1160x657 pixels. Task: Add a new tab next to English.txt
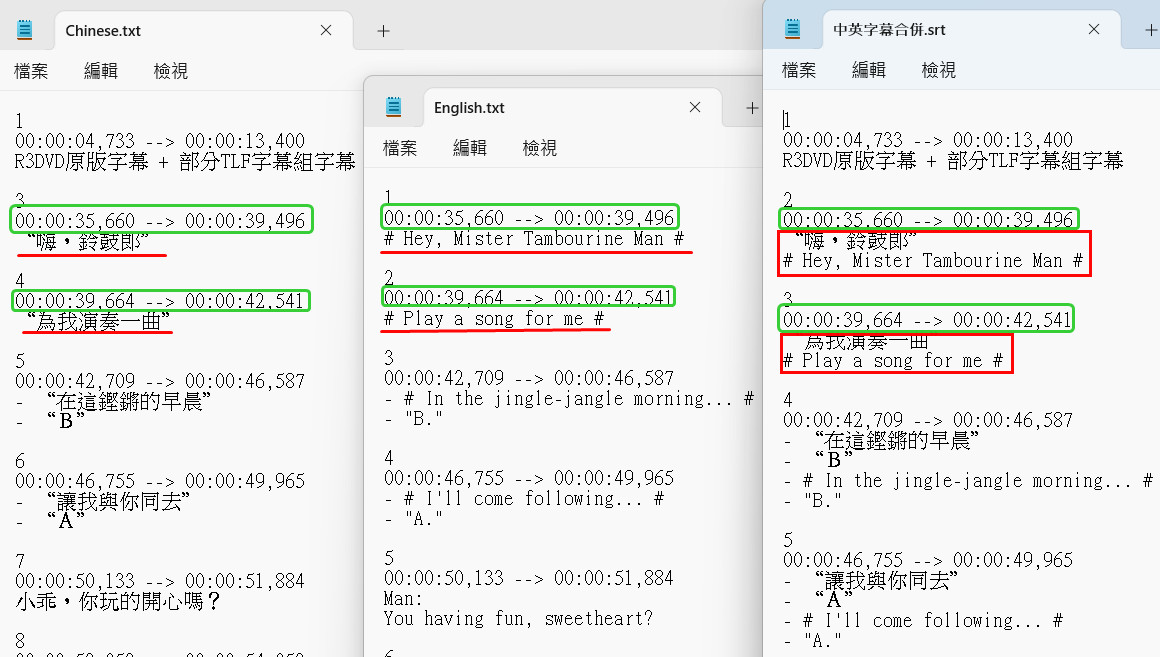tap(751, 108)
